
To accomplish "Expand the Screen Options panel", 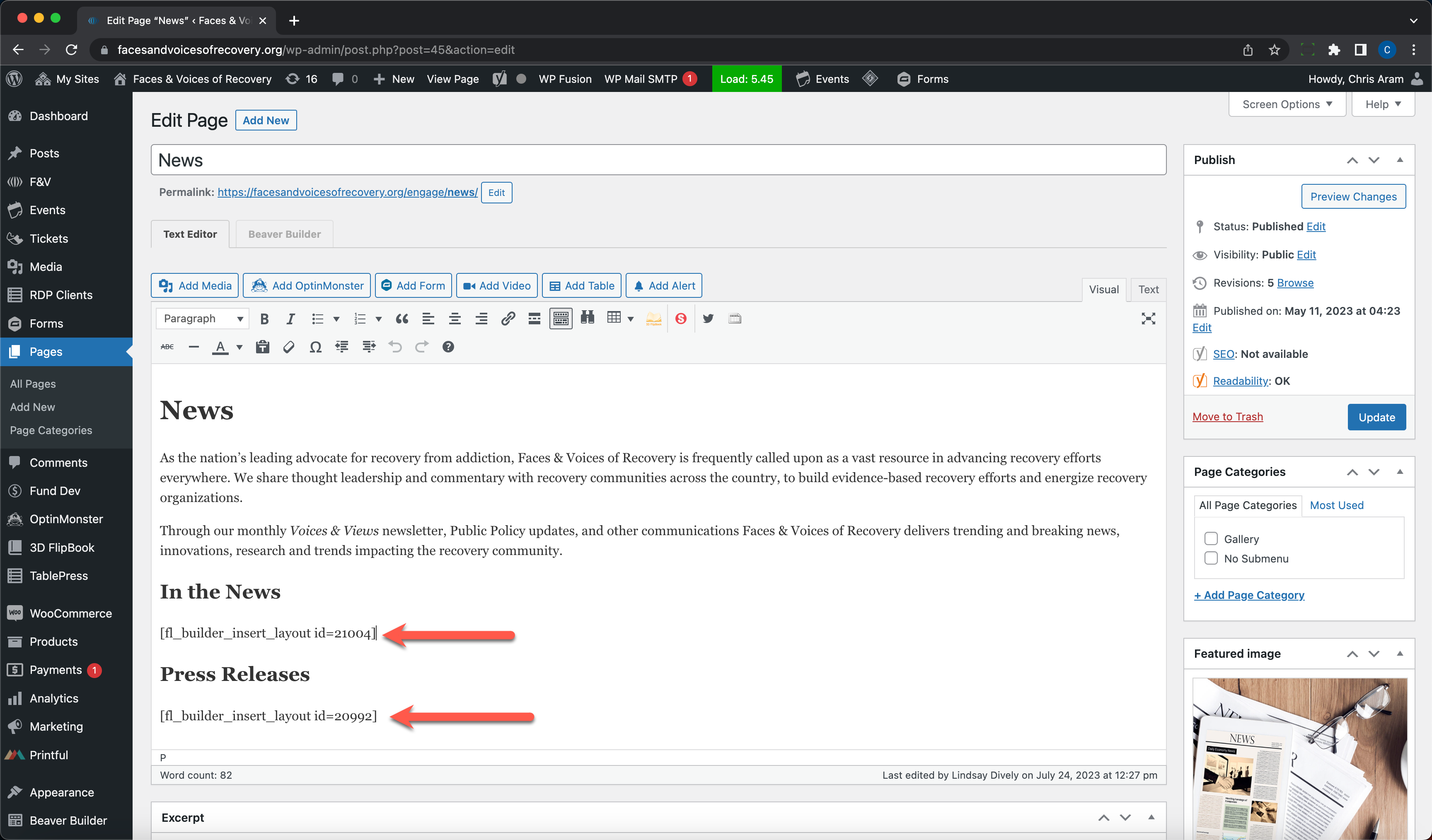I will [x=1287, y=104].
